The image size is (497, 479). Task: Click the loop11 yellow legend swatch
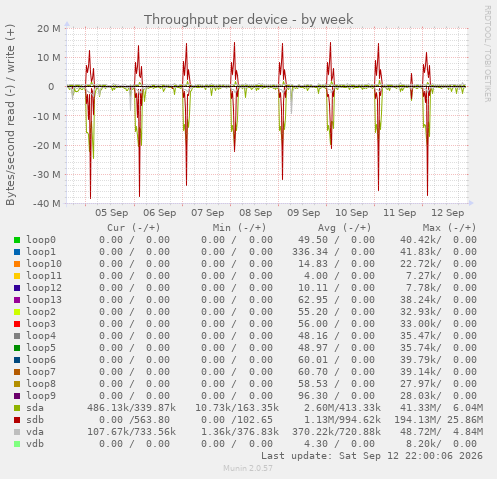coord(17,276)
